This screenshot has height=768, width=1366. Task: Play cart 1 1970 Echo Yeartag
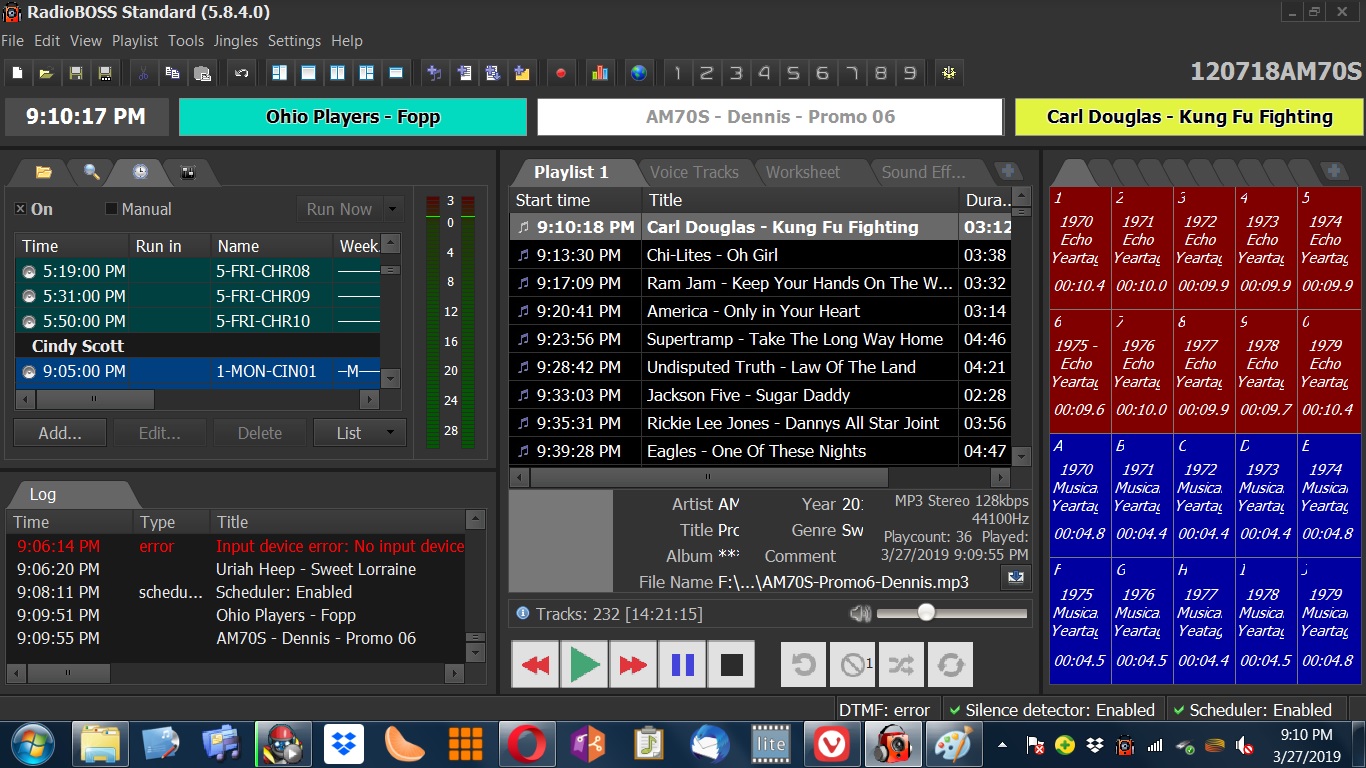pos(1078,246)
